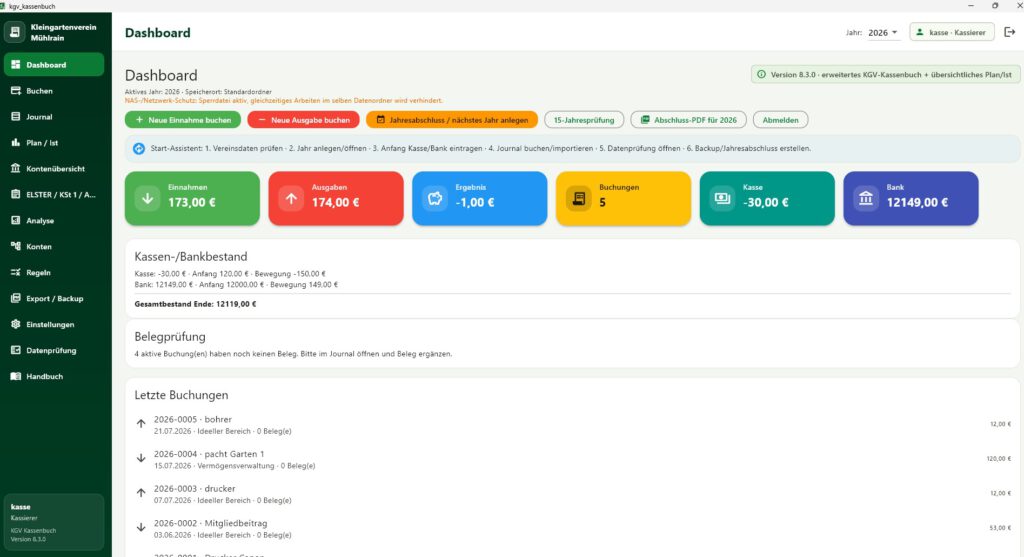Click the kasse · Kassierer user button
Screen dimensions: 1024x557
pos(952,32)
